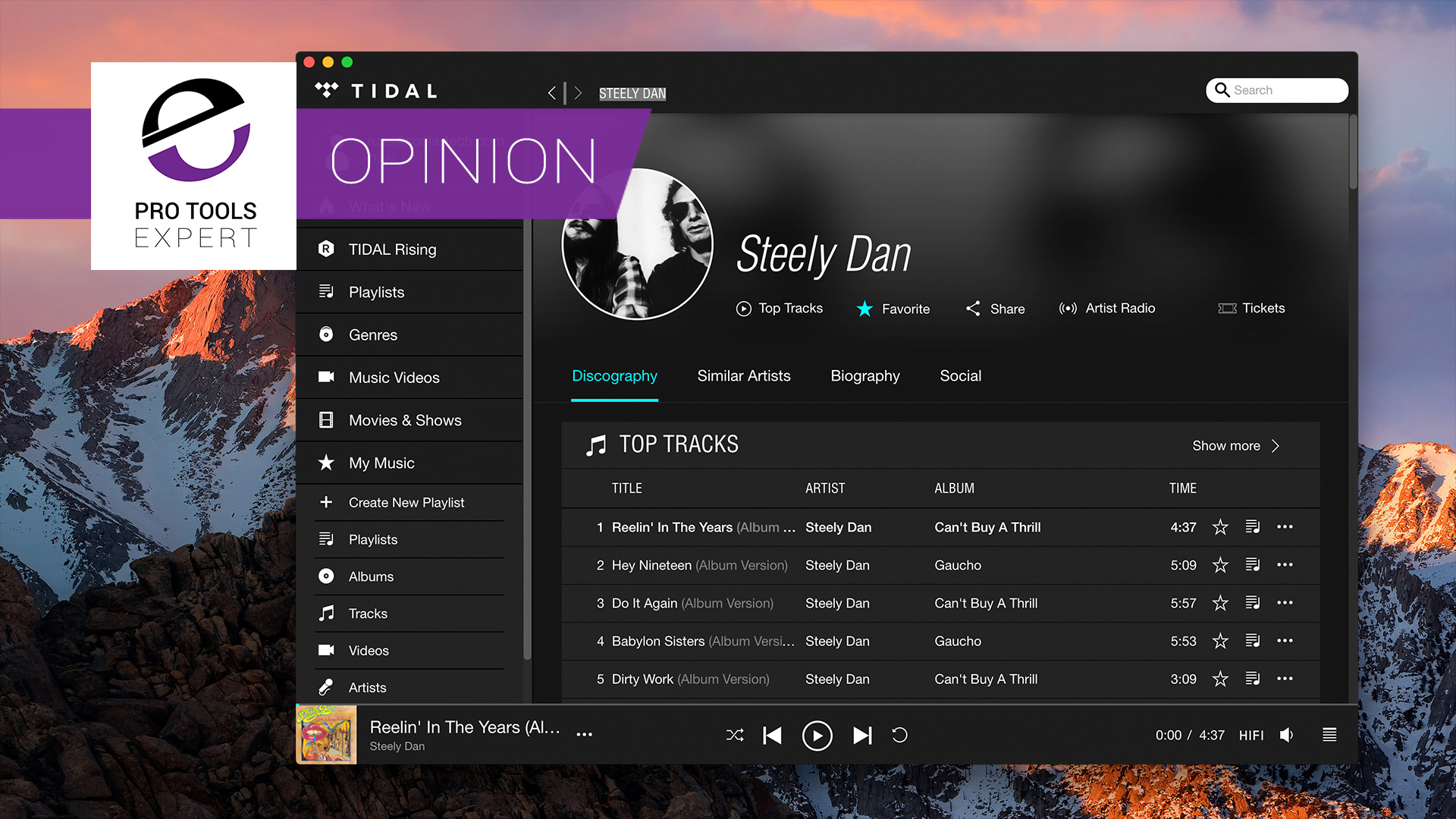
Task: Switch to the Biography tab
Action: coord(865,376)
